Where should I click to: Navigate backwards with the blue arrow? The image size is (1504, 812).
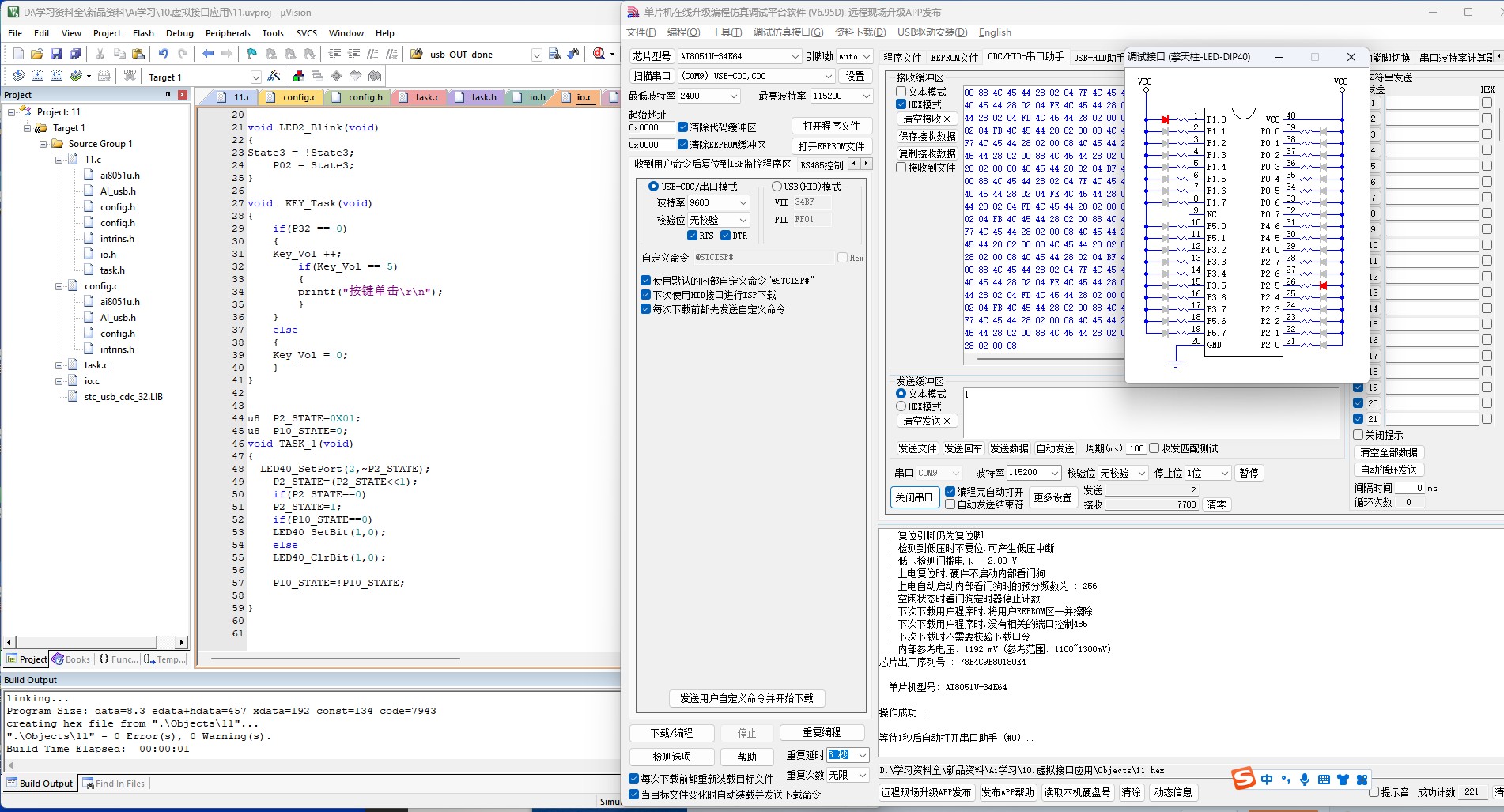tap(208, 54)
